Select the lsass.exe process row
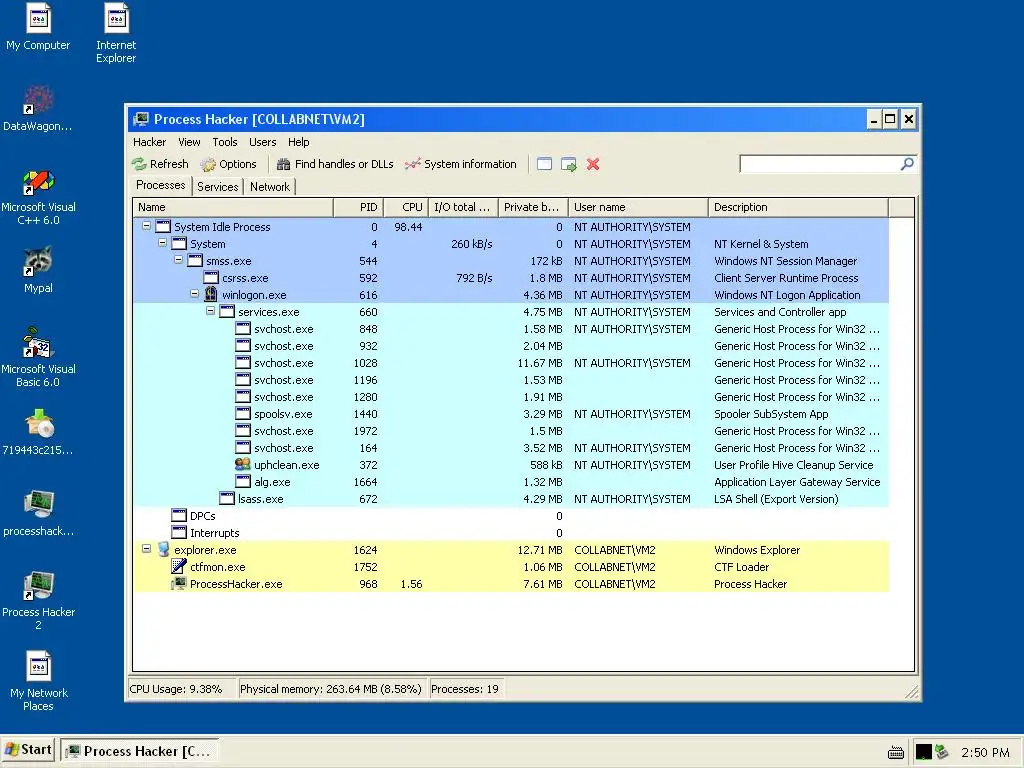Image resolution: width=1024 pixels, height=768 pixels. point(510,498)
